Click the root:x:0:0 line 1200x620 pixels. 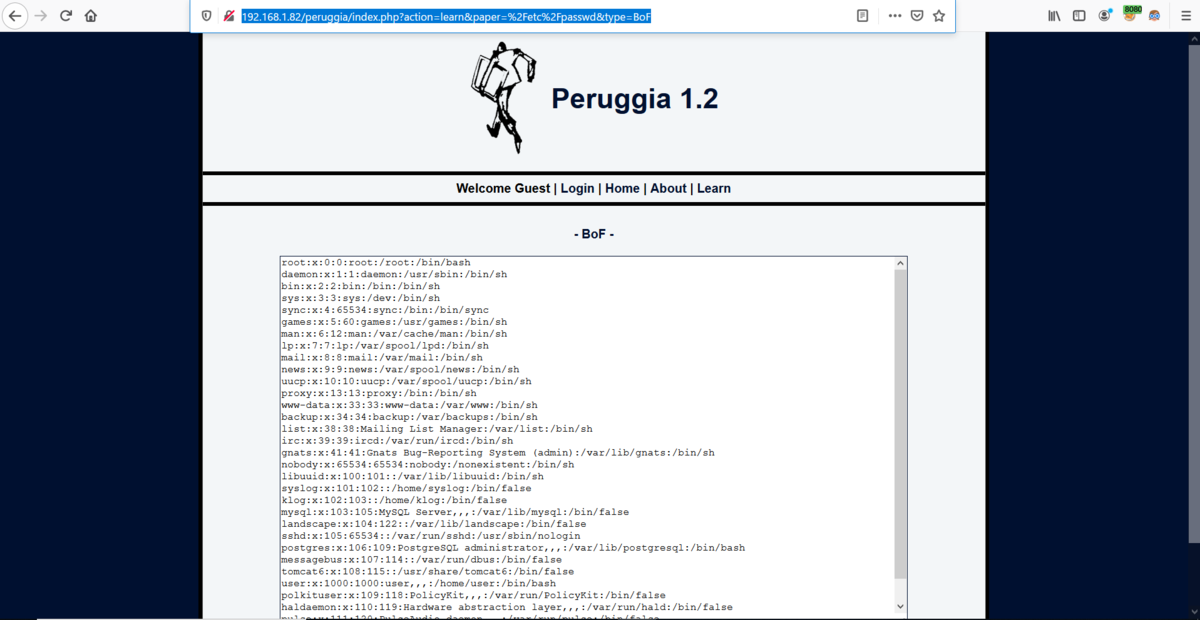pos(376,262)
